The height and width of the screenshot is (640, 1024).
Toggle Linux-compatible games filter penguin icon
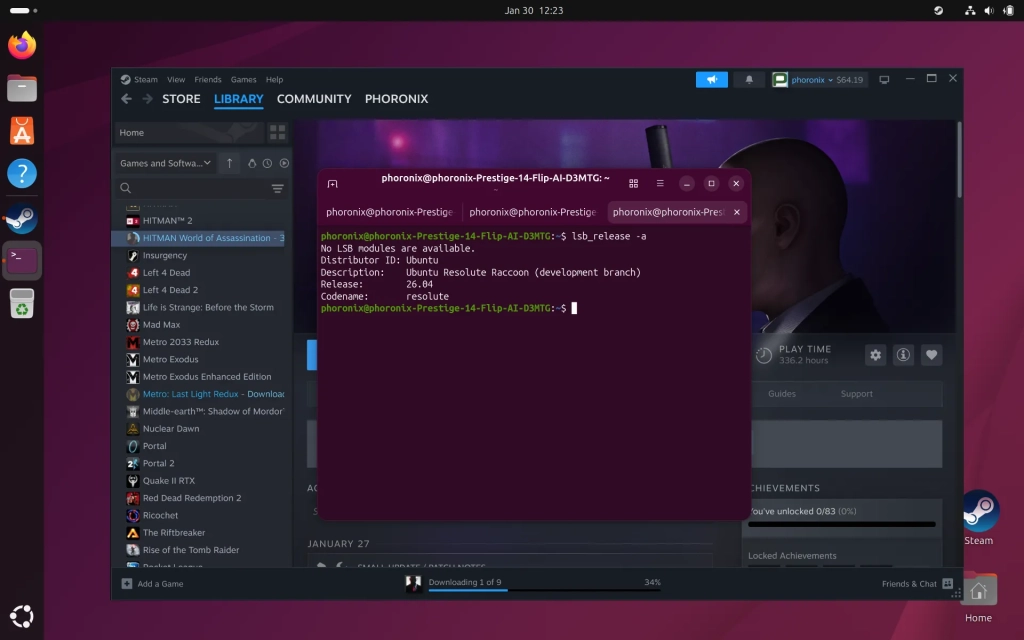pos(252,163)
